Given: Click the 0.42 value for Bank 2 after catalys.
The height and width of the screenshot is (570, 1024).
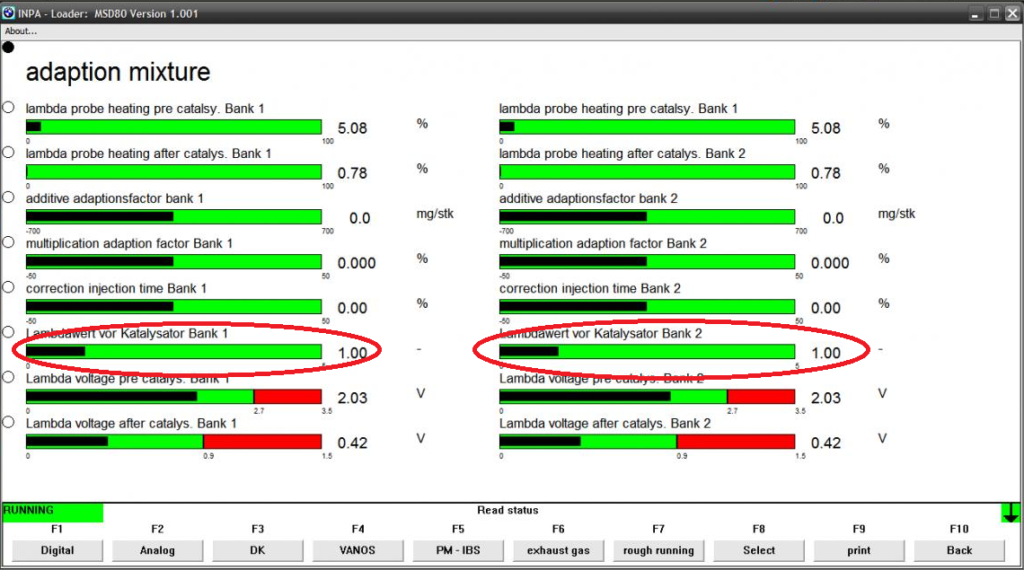Looking at the screenshot, I should (x=826, y=443).
